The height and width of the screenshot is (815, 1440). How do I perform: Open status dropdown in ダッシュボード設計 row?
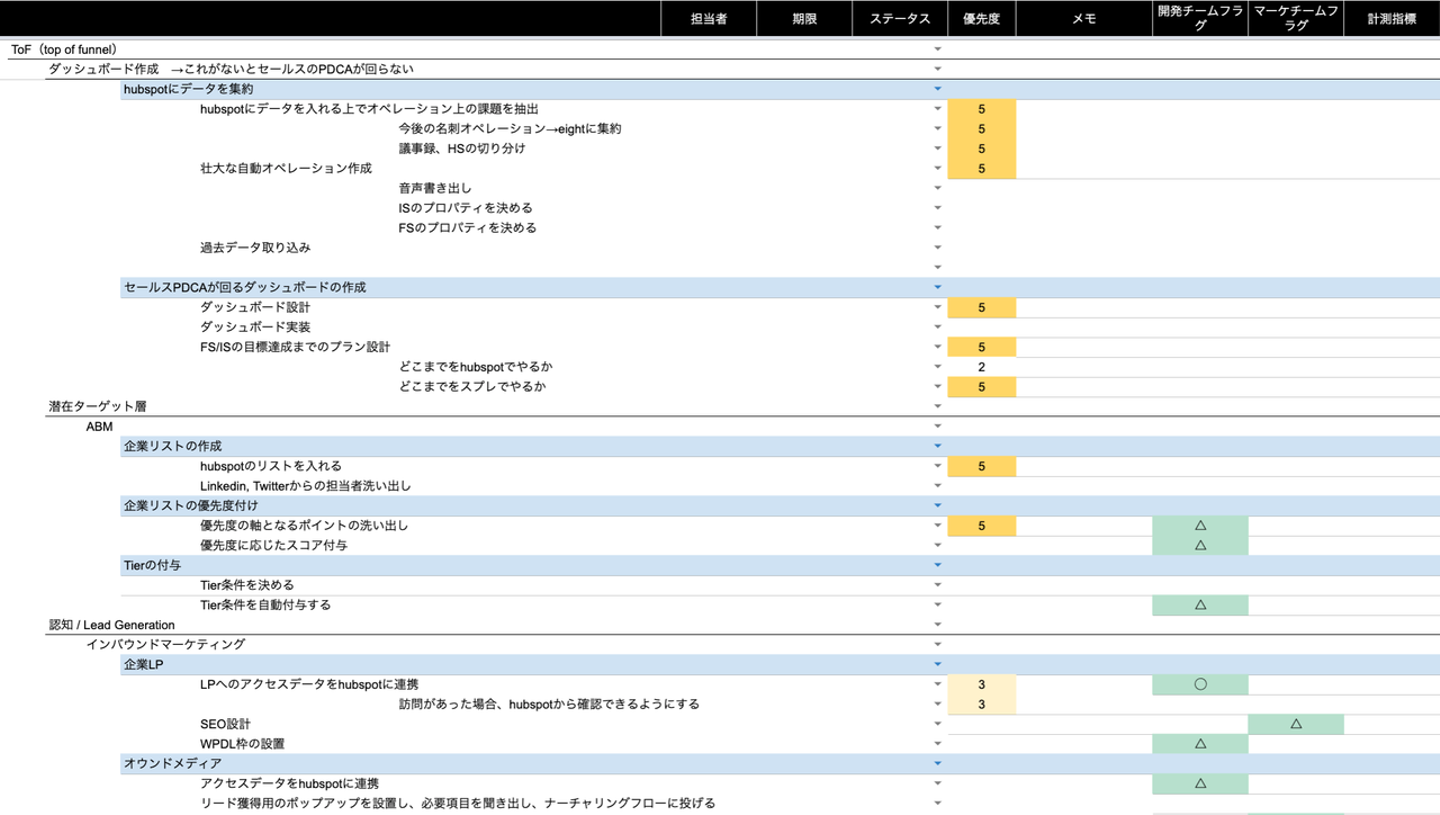point(937,307)
